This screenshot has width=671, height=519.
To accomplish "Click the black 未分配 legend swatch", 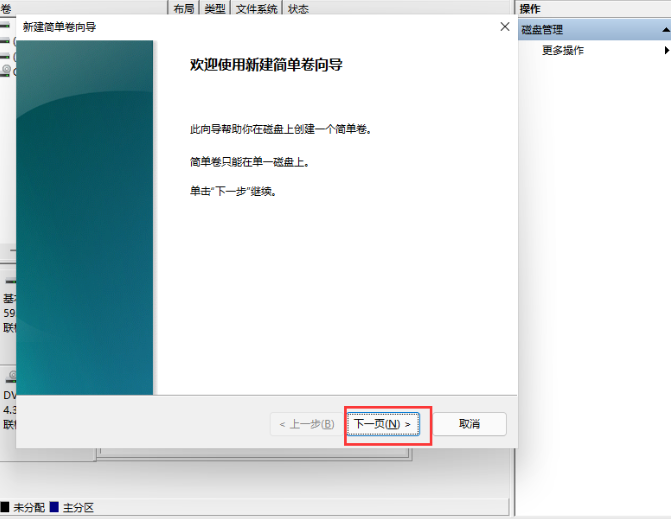I will [5, 508].
